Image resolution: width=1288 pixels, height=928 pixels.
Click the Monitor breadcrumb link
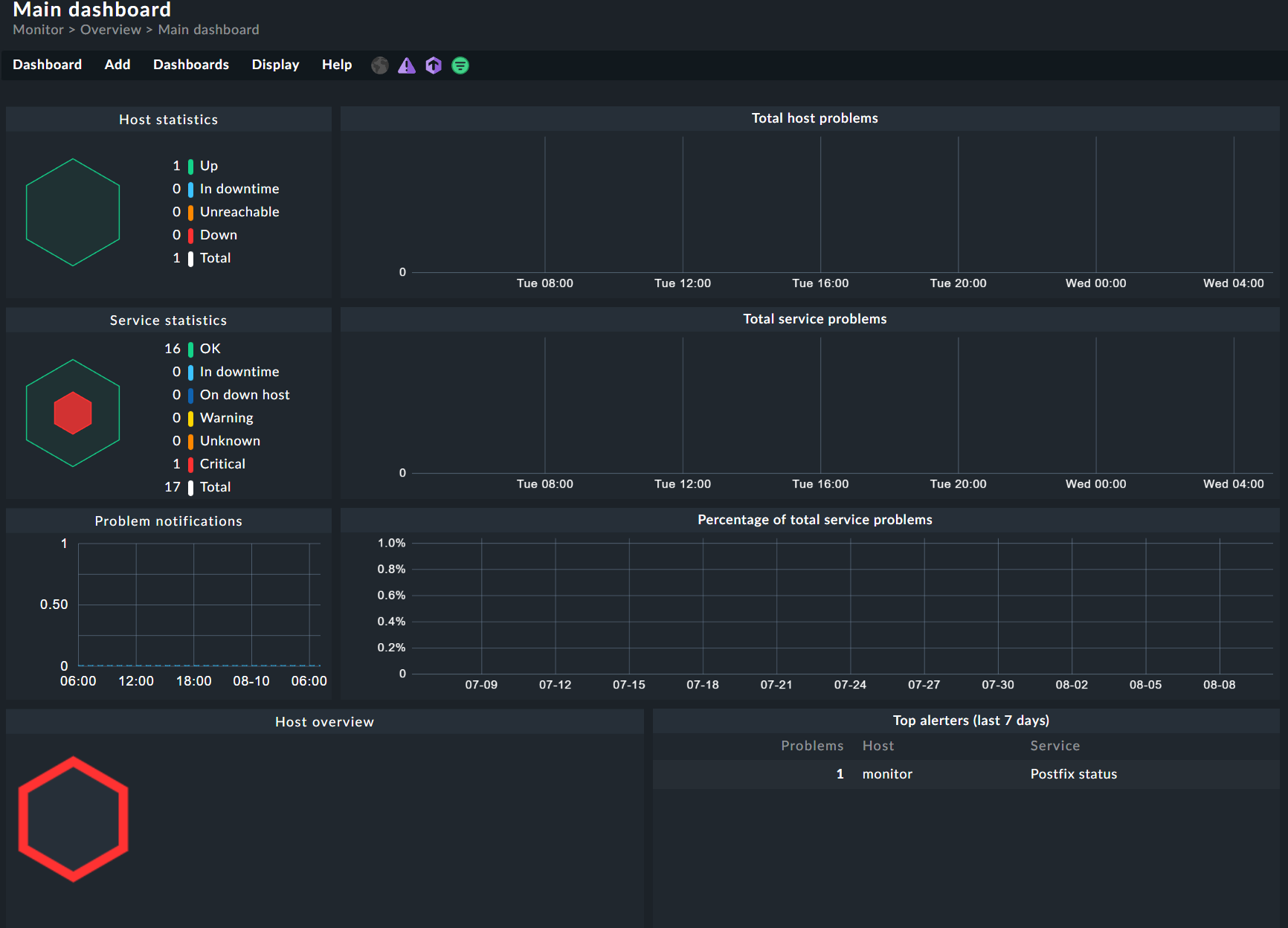pyautogui.click(x=38, y=30)
